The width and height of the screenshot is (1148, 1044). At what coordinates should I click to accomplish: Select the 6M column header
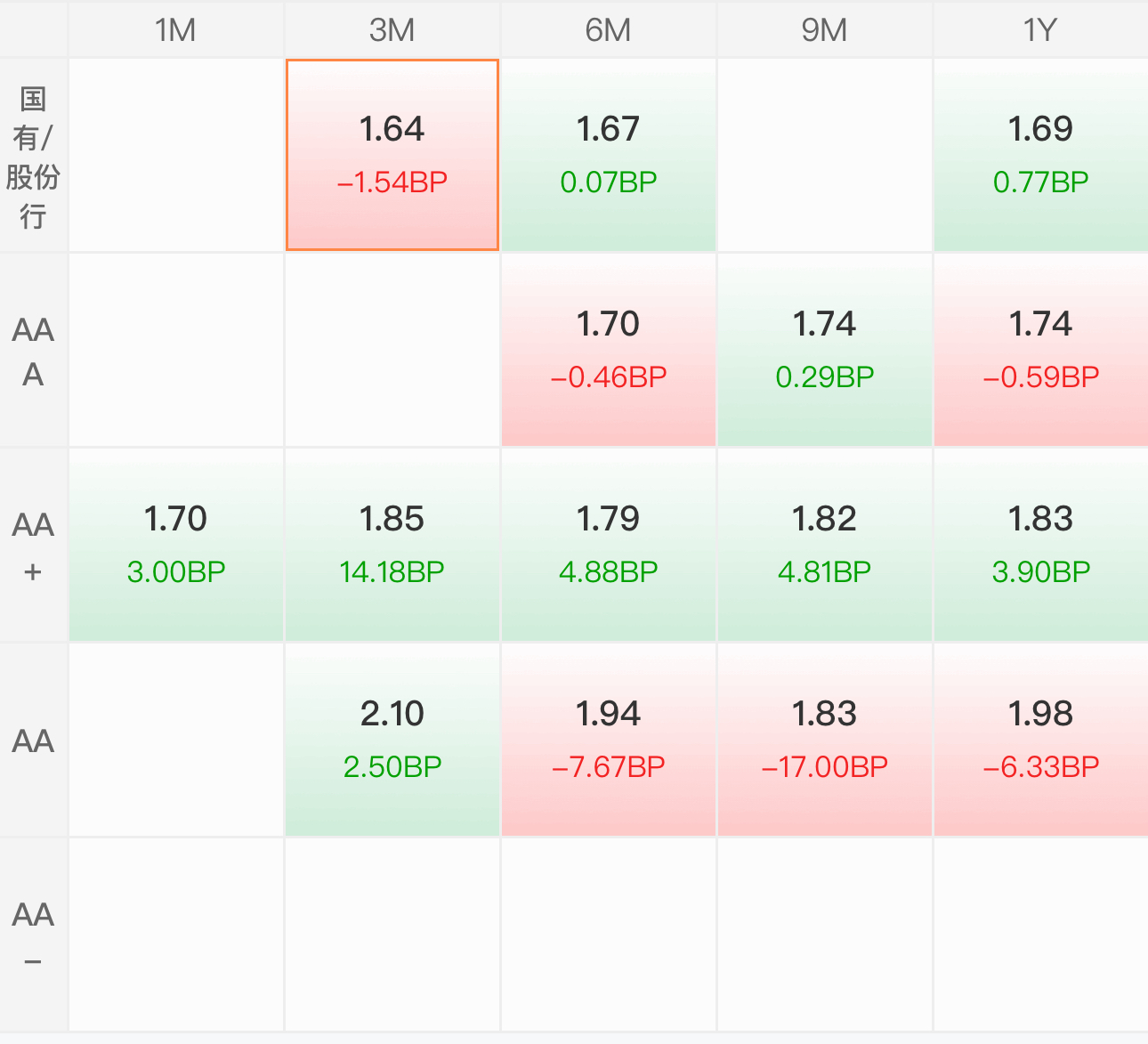pos(608,29)
